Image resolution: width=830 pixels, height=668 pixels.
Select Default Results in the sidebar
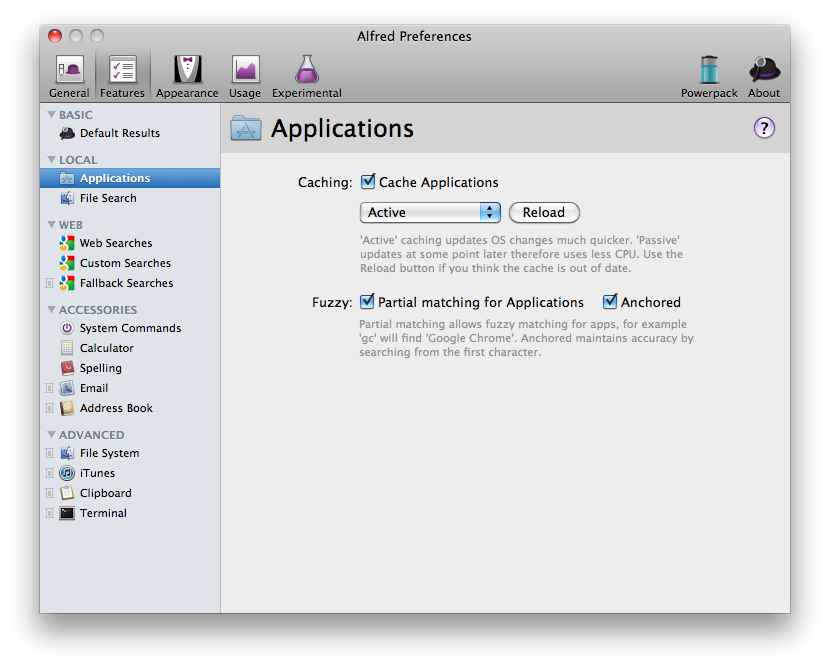pyautogui.click(x=130, y=133)
